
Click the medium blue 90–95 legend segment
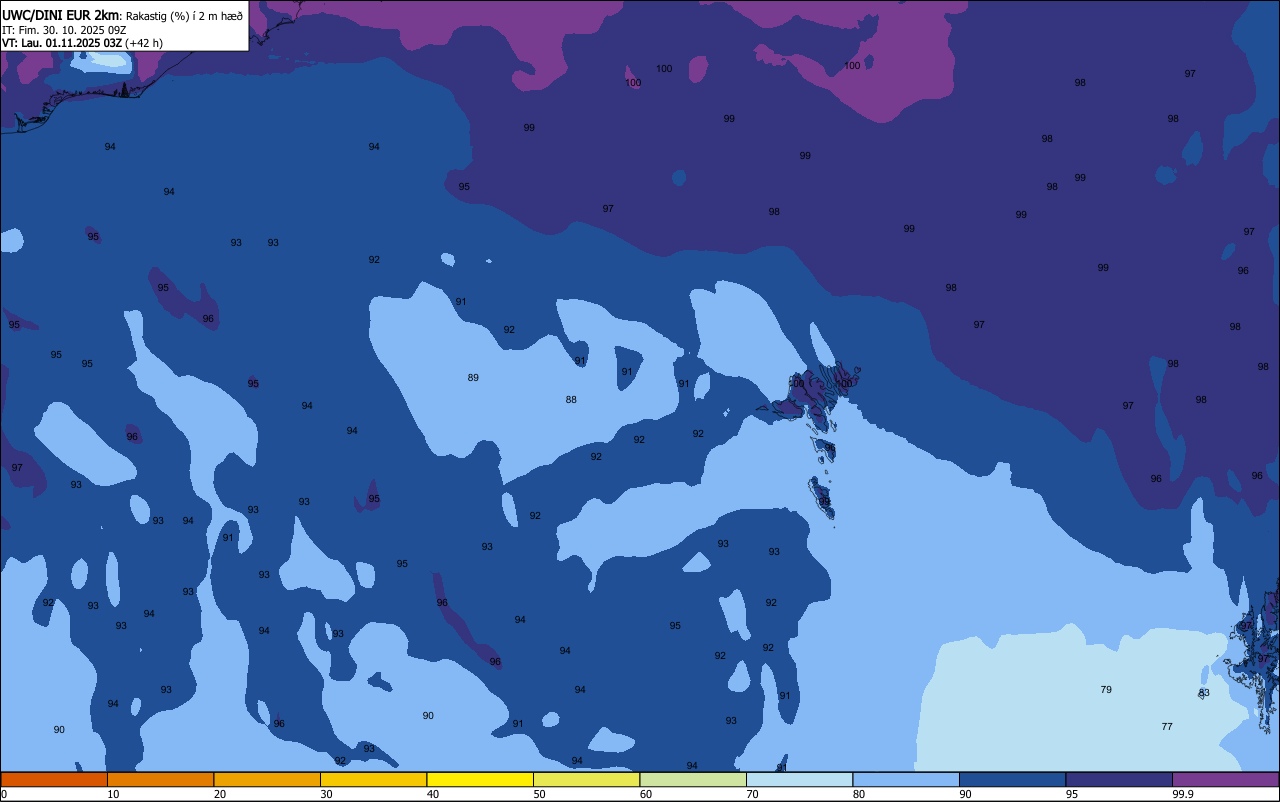coord(1012,779)
